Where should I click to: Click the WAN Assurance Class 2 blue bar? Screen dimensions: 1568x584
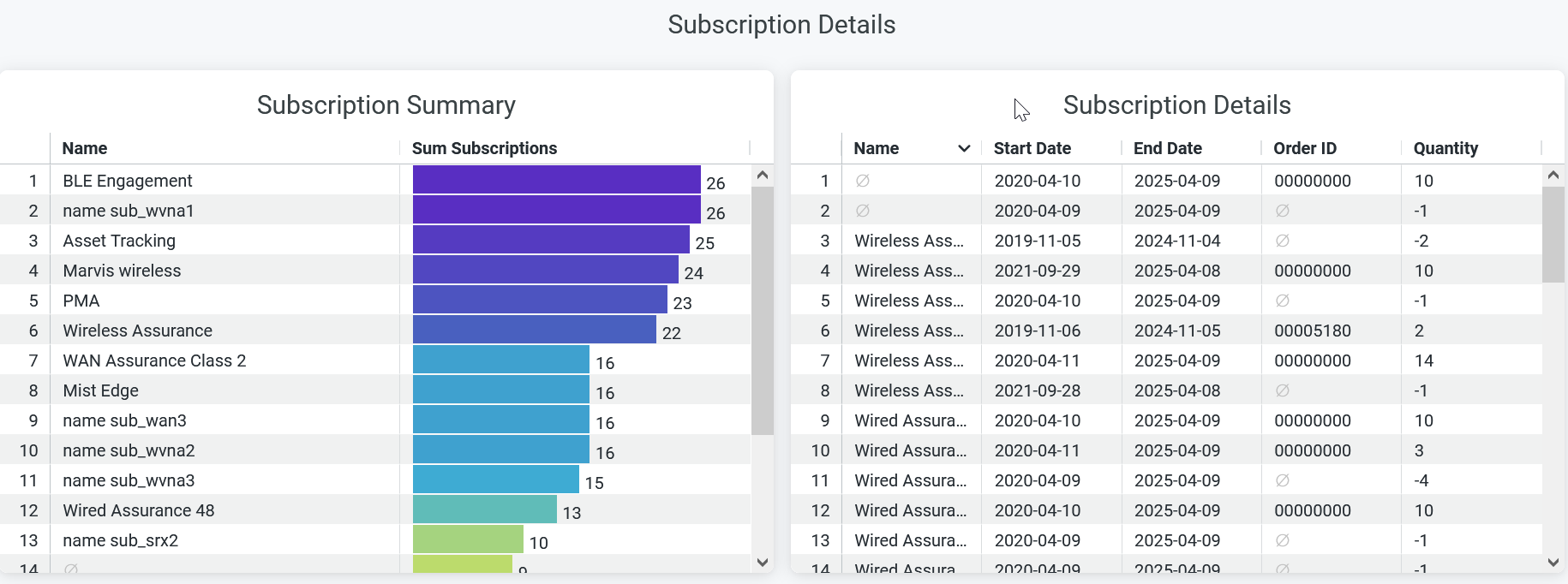pyautogui.click(x=500, y=360)
